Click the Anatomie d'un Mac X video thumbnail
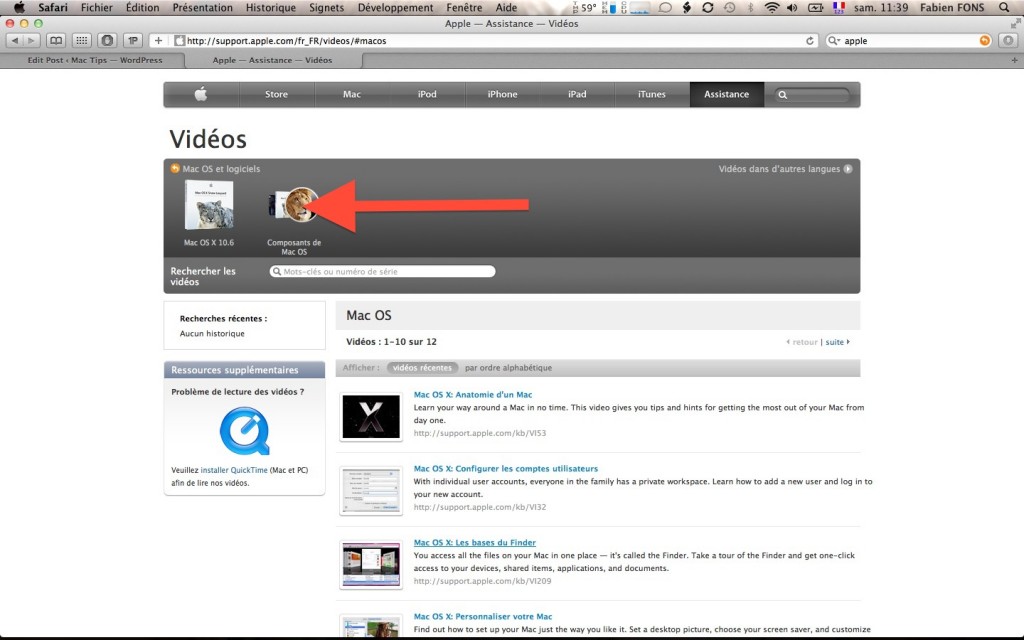Image resolution: width=1024 pixels, height=640 pixels. 371,417
